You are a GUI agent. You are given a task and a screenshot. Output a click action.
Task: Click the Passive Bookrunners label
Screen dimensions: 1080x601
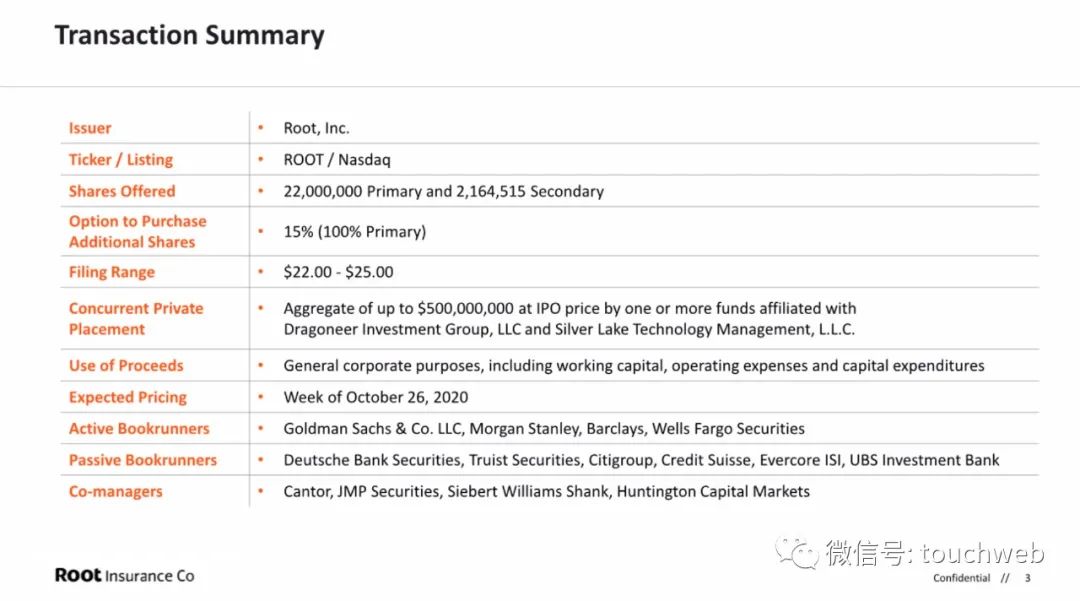point(142,460)
